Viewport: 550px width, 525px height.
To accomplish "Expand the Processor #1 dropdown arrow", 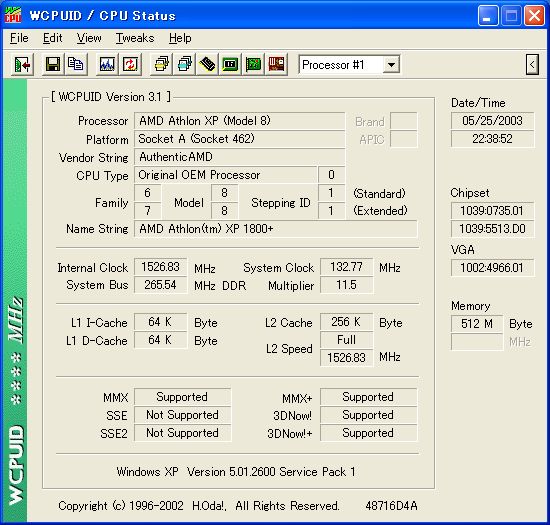I will coord(391,65).
